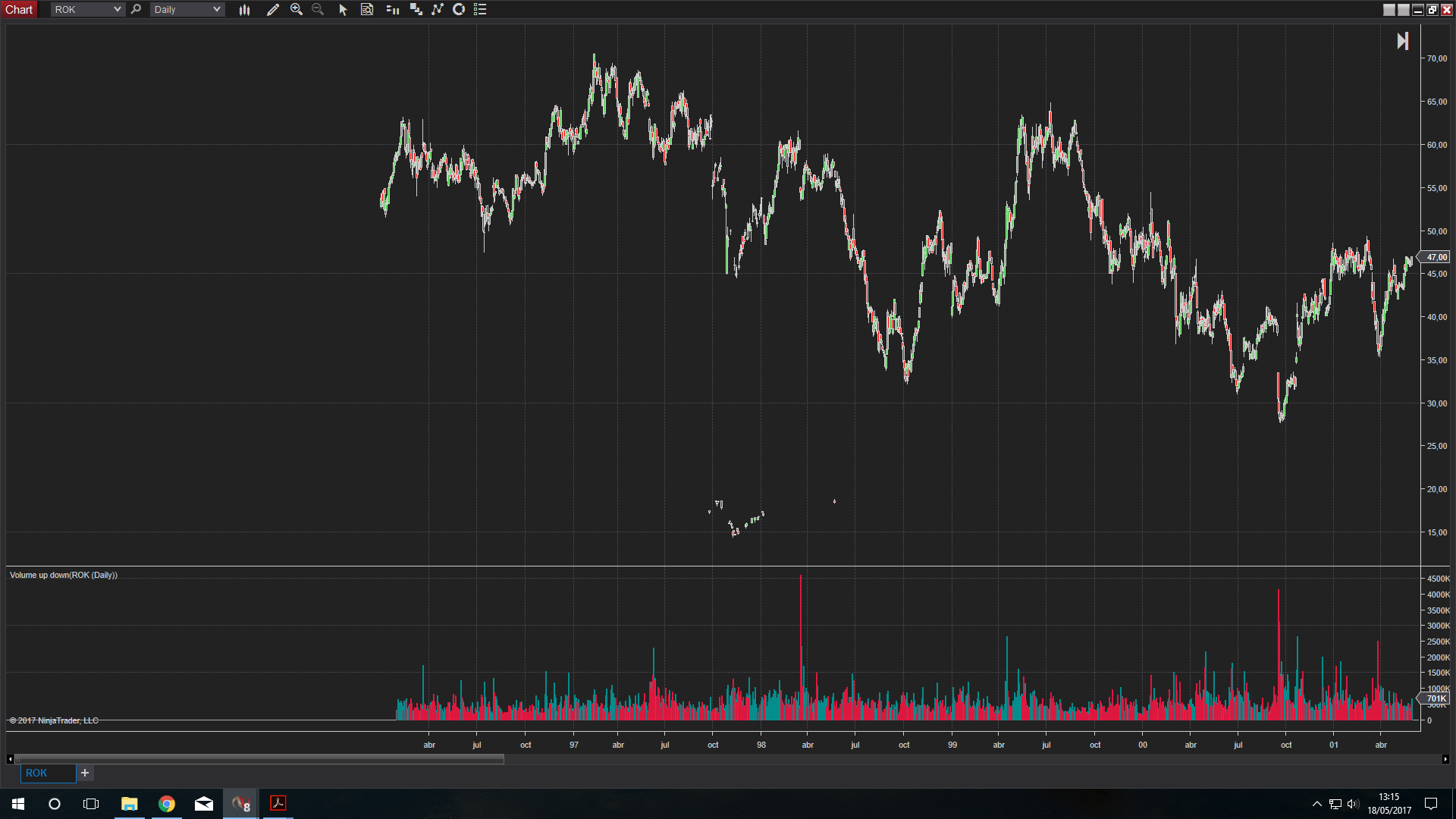Select the cursor pointer tool
Viewport: 1456px width, 819px height.
(343, 10)
